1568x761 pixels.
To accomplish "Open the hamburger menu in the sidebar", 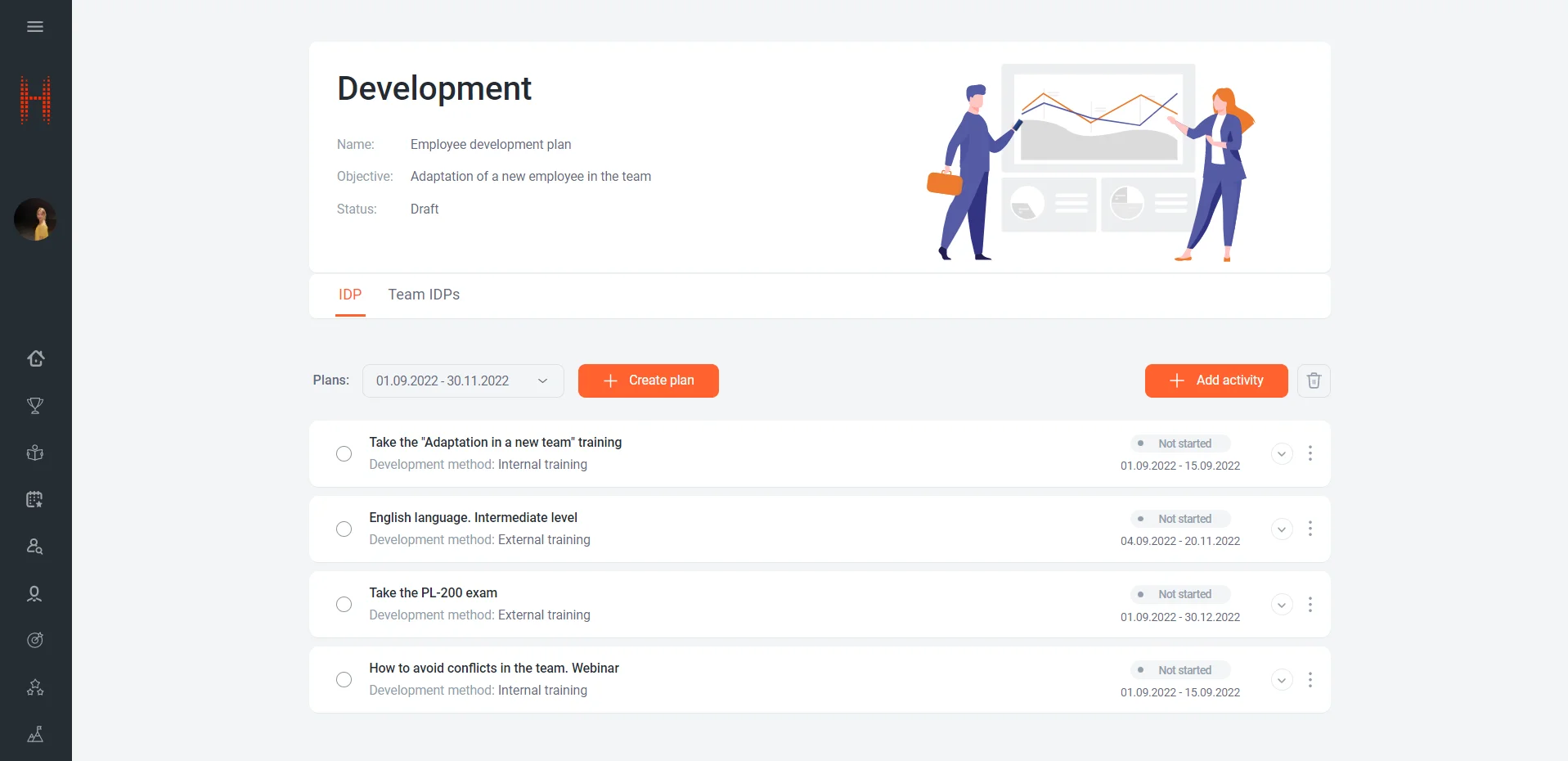I will tap(35, 27).
